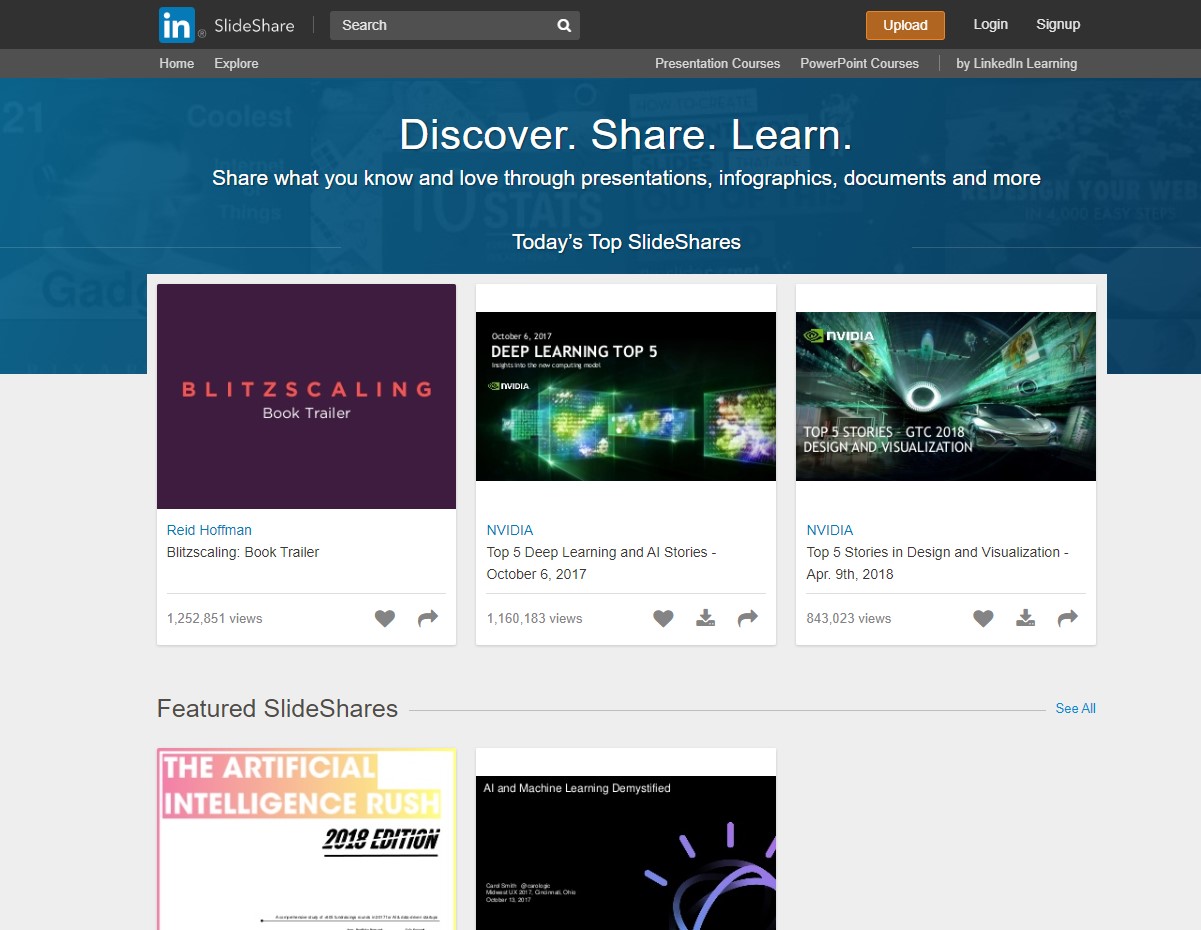Like the Deep Learning Top 5 slideshow
The width and height of the screenshot is (1201, 930).
663,619
